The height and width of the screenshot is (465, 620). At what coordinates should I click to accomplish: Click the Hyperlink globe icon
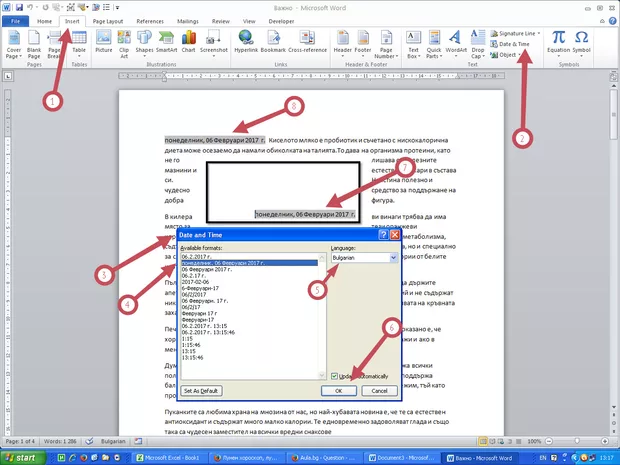246,38
